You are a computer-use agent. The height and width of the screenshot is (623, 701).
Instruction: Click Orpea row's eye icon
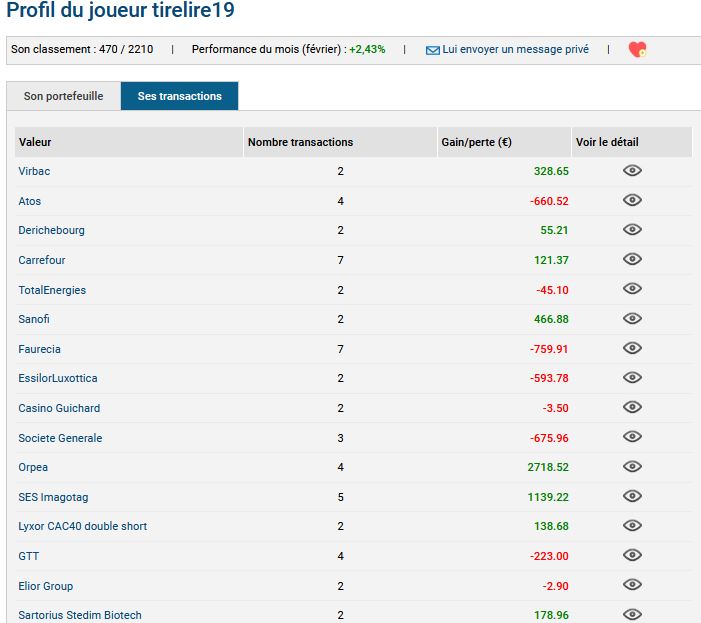pos(632,466)
